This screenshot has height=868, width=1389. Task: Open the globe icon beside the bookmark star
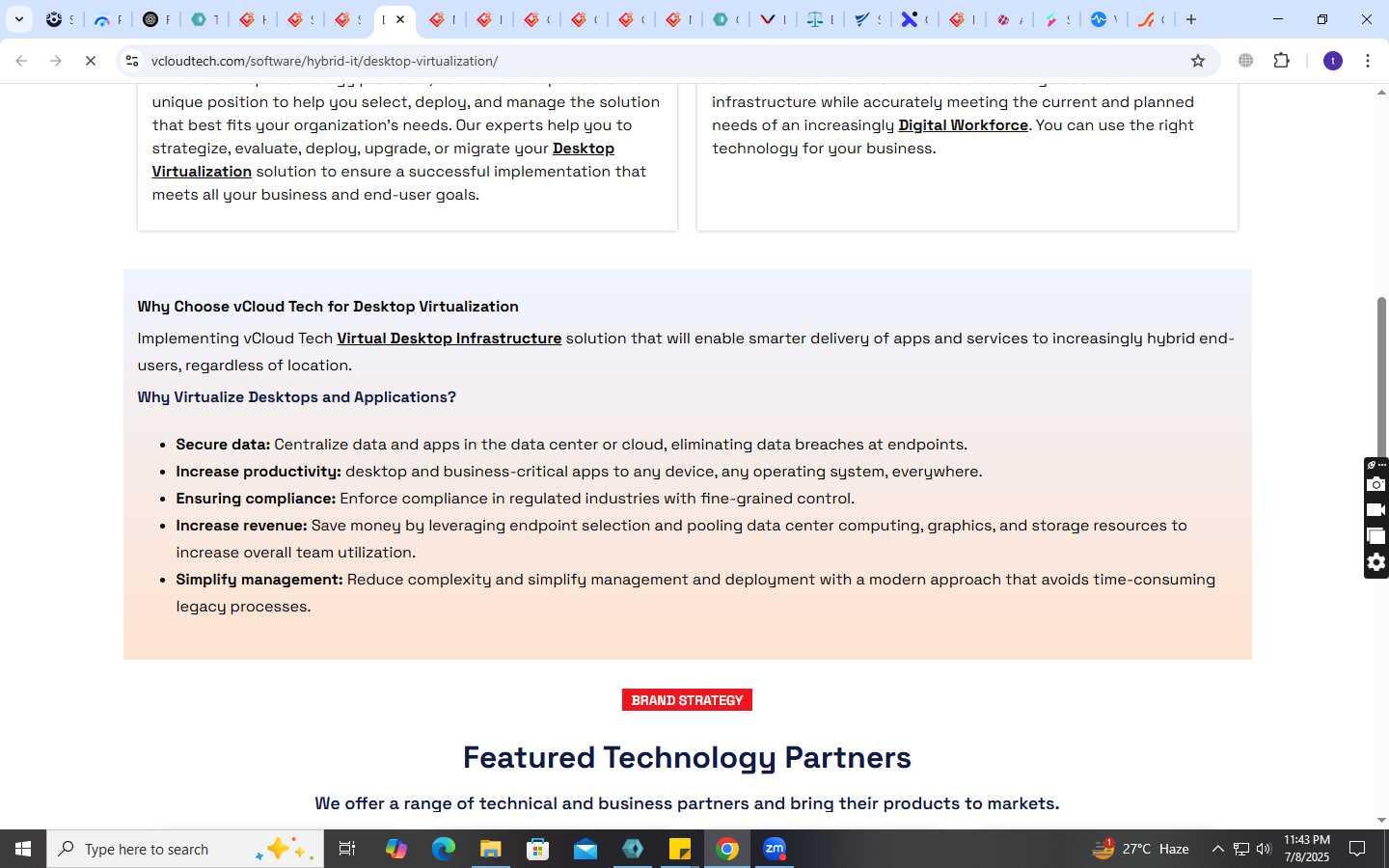pyautogui.click(x=1245, y=61)
